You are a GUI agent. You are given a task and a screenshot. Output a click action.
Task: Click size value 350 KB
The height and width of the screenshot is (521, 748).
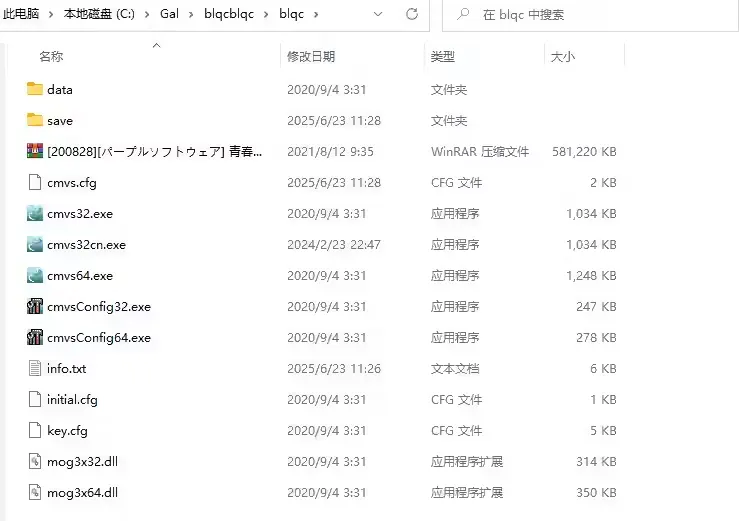pos(596,493)
